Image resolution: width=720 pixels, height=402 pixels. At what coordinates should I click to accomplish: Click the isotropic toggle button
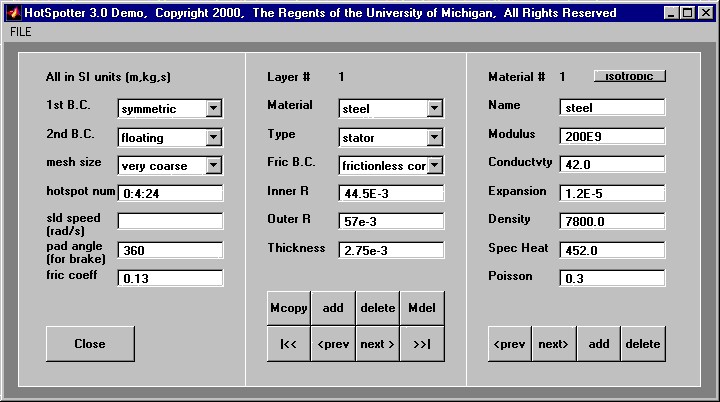[x=629, y=76]
